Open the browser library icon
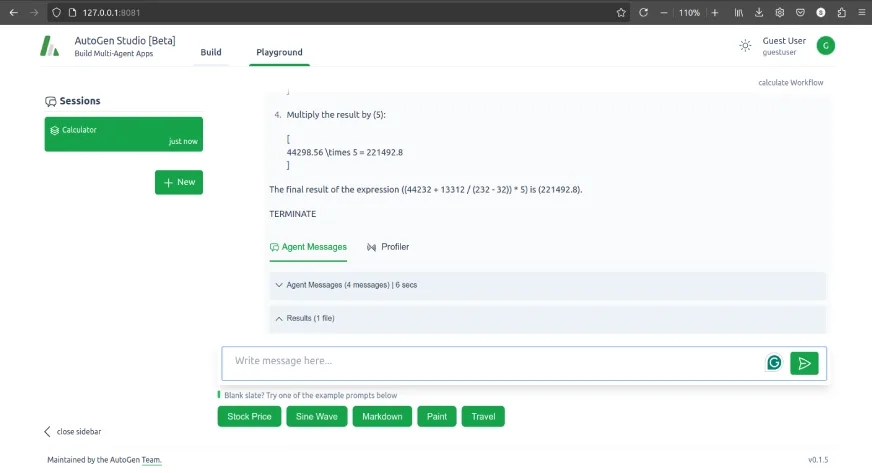Image resolution: width=872 pixels, height=473 pixels. 739,12
